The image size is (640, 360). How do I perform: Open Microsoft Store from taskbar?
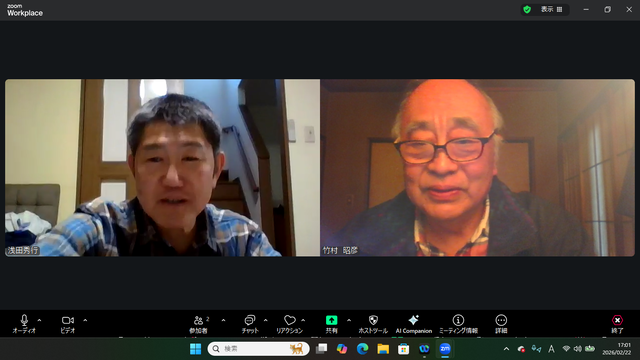coord(404,349)
